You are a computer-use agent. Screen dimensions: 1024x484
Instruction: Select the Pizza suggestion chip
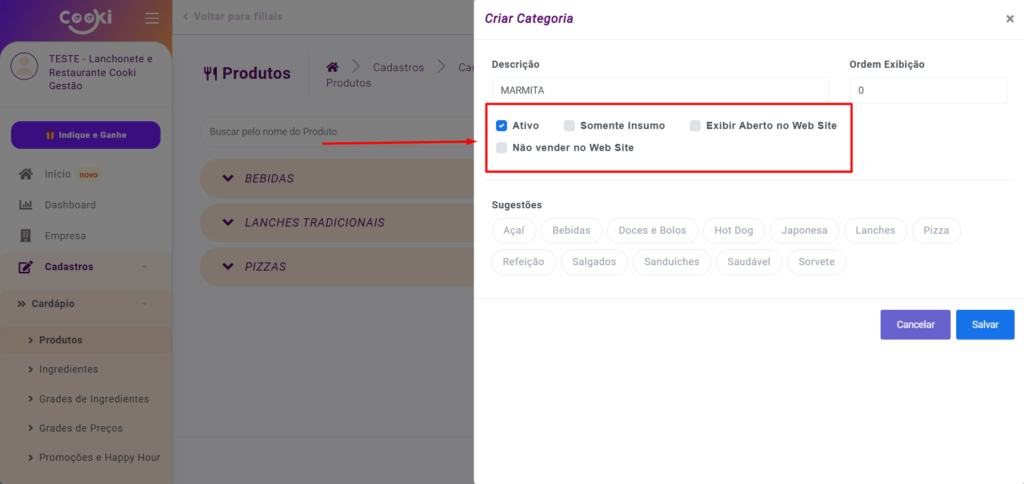point(936,231)
